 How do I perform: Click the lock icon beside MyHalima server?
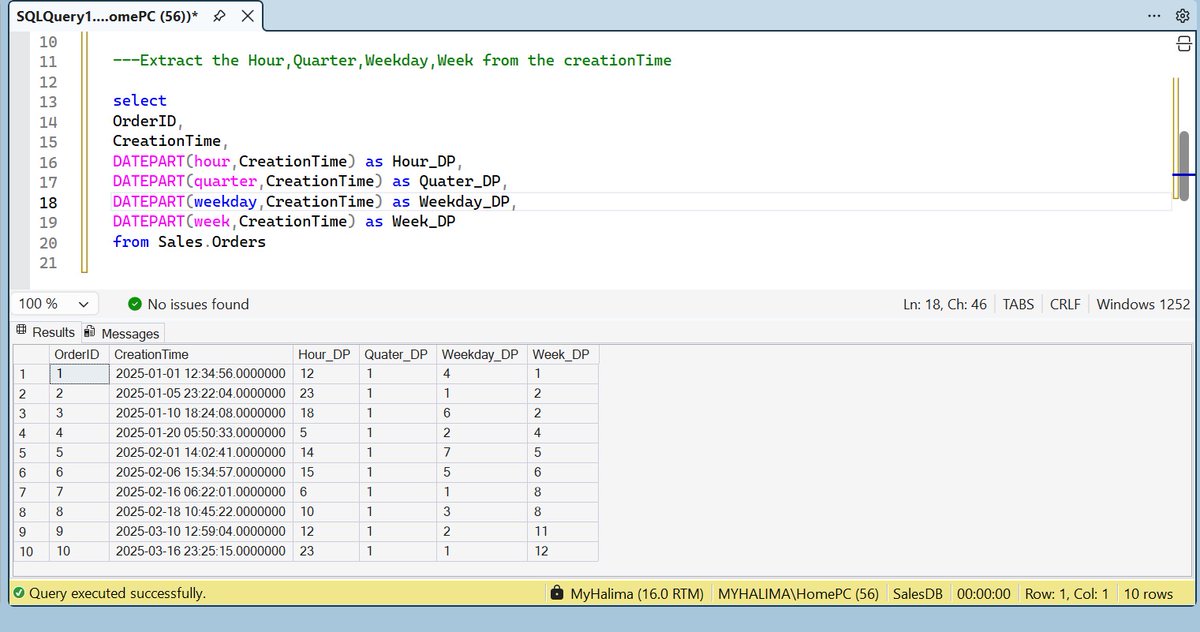[x=558, y=593]
